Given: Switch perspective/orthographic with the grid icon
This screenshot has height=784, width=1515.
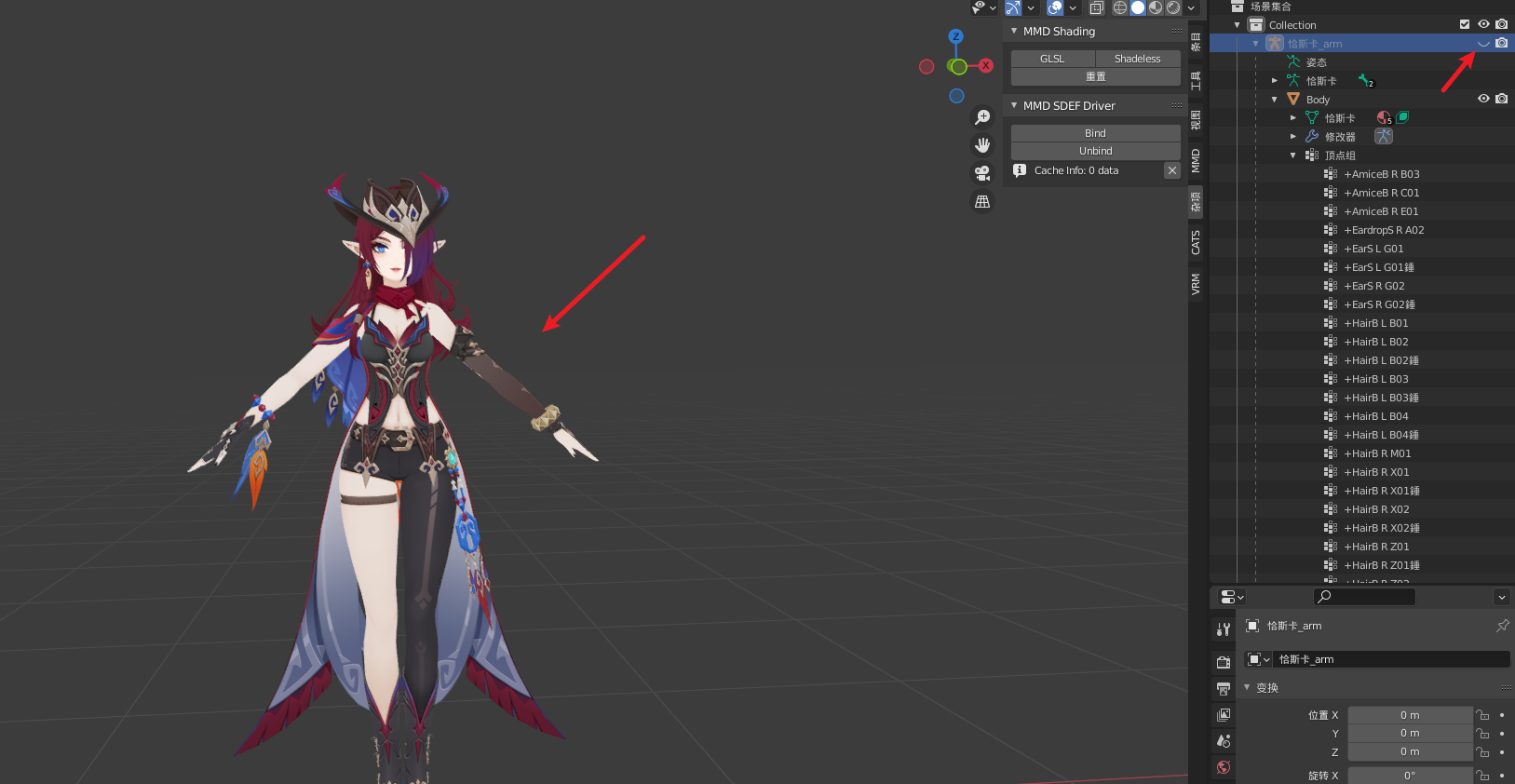Looking at the screenshot, I should (x=982, y=201).
